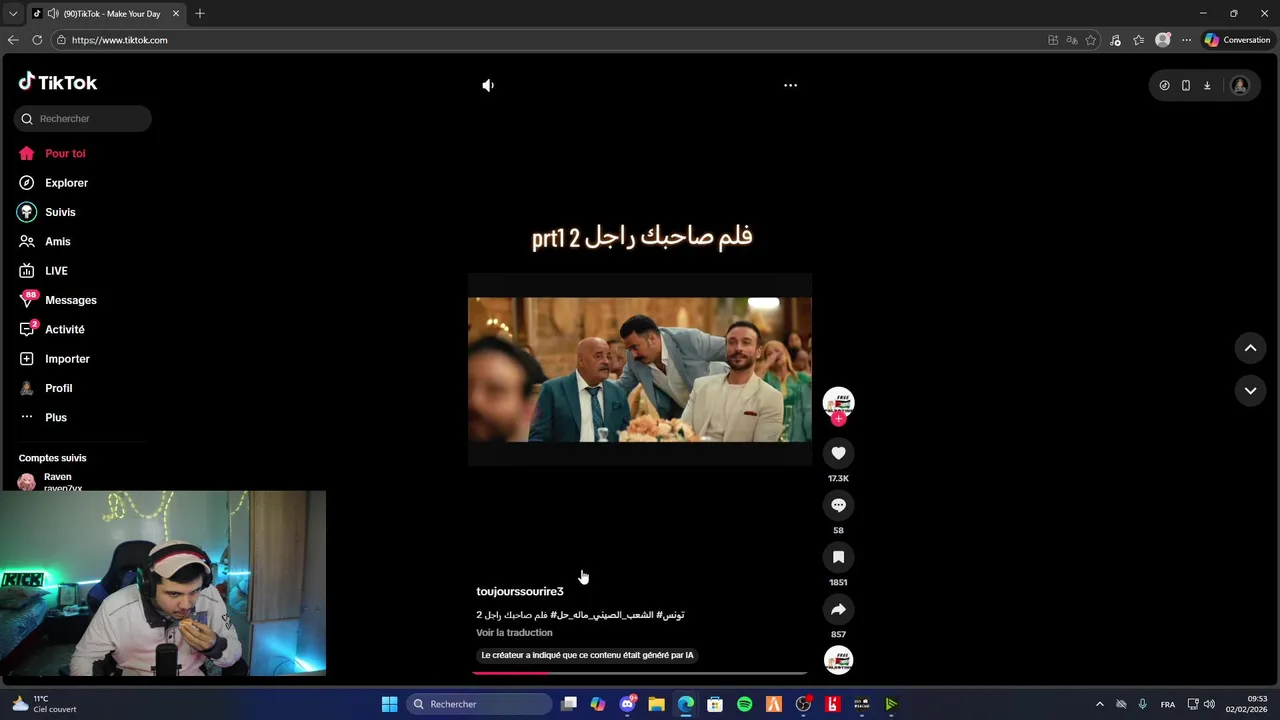Mute the TikTok video with the speaker icon
Screen dimensions: 1280x720
point(488,85)
